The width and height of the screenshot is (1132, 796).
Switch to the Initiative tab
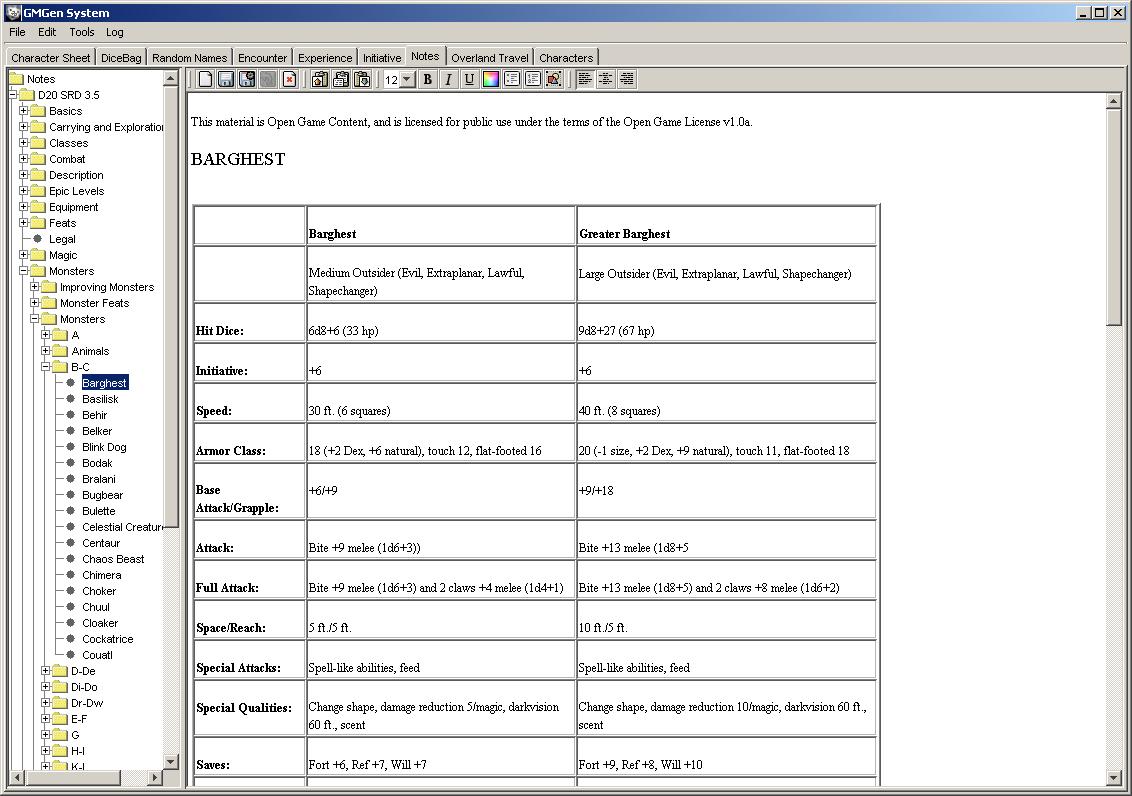click(x=382, y=58)
